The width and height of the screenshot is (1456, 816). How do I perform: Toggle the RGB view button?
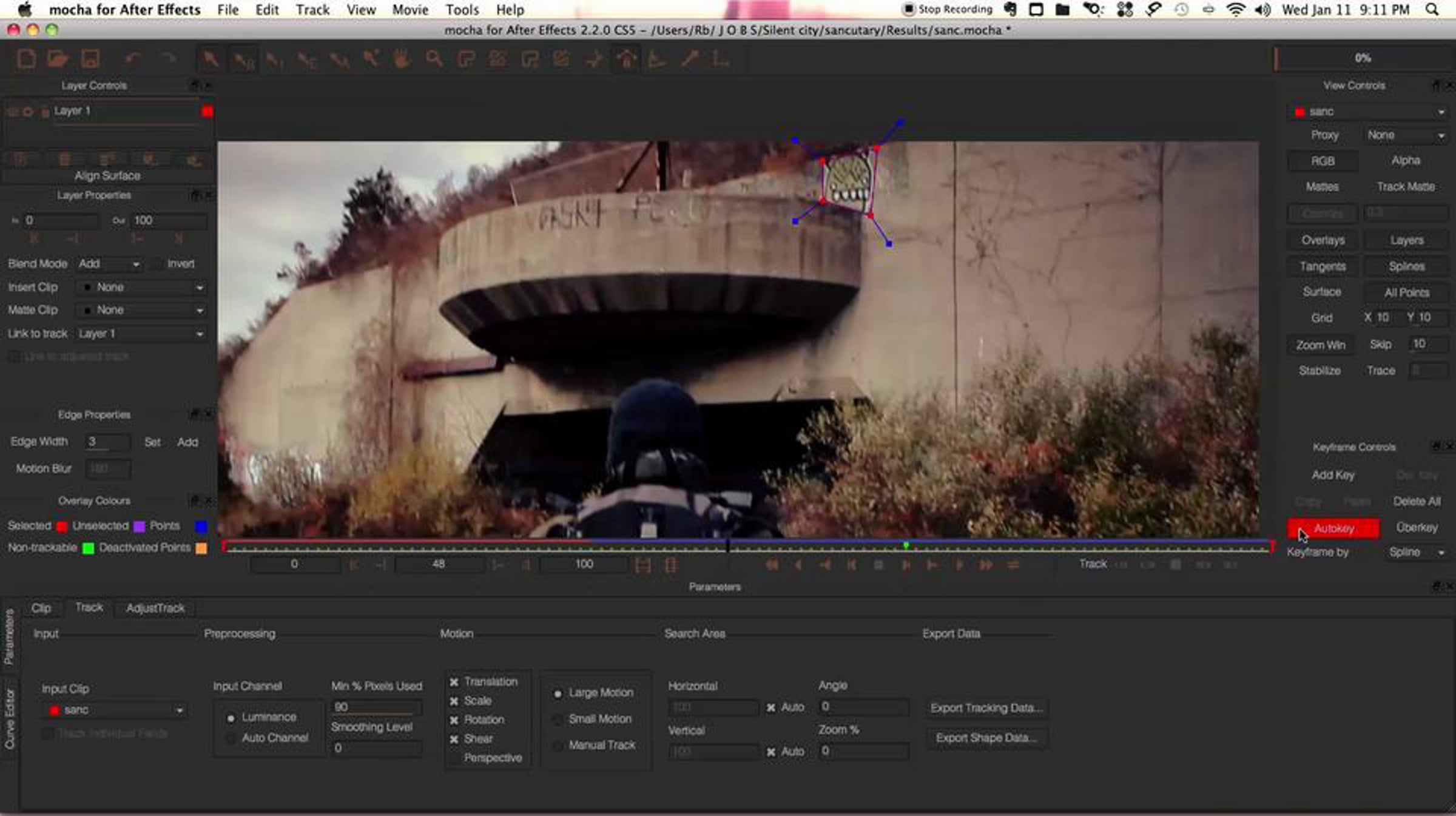pos(1323,161)
